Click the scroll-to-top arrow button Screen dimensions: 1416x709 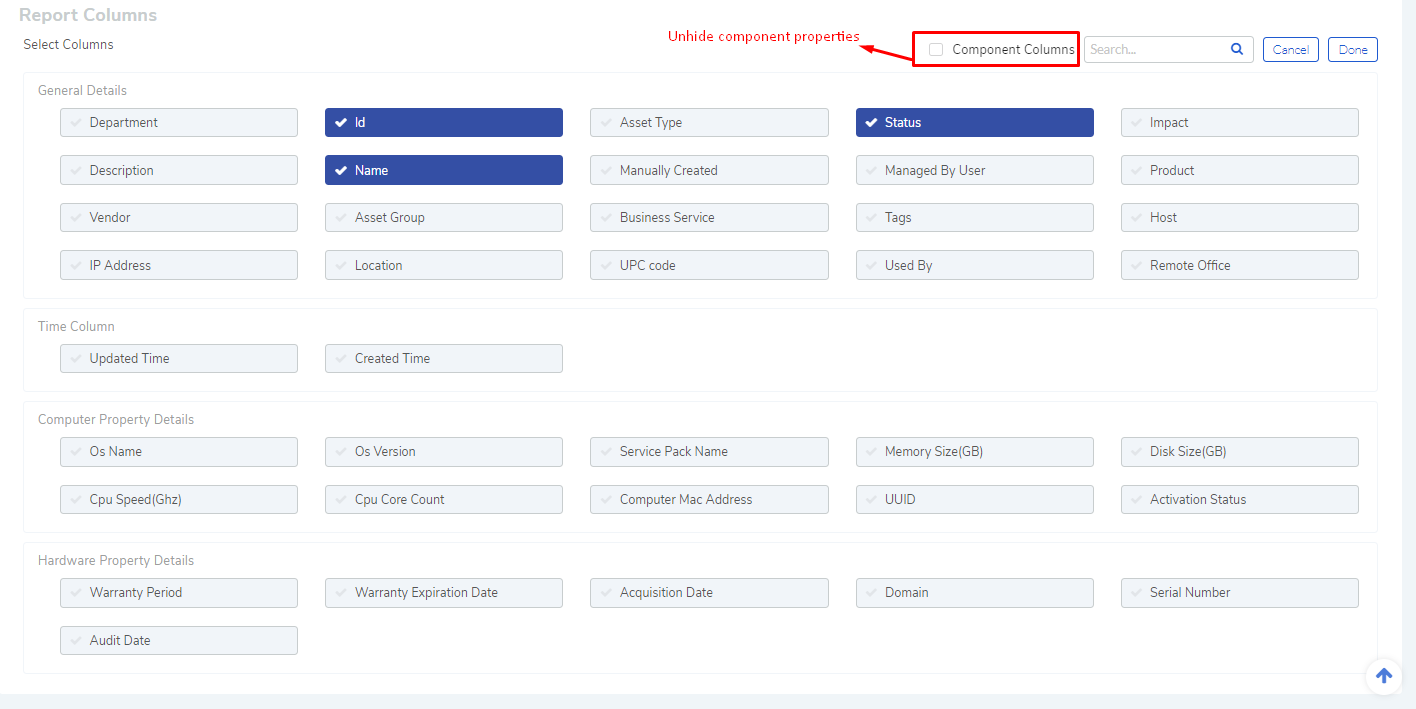click(x=1384, y=676)
